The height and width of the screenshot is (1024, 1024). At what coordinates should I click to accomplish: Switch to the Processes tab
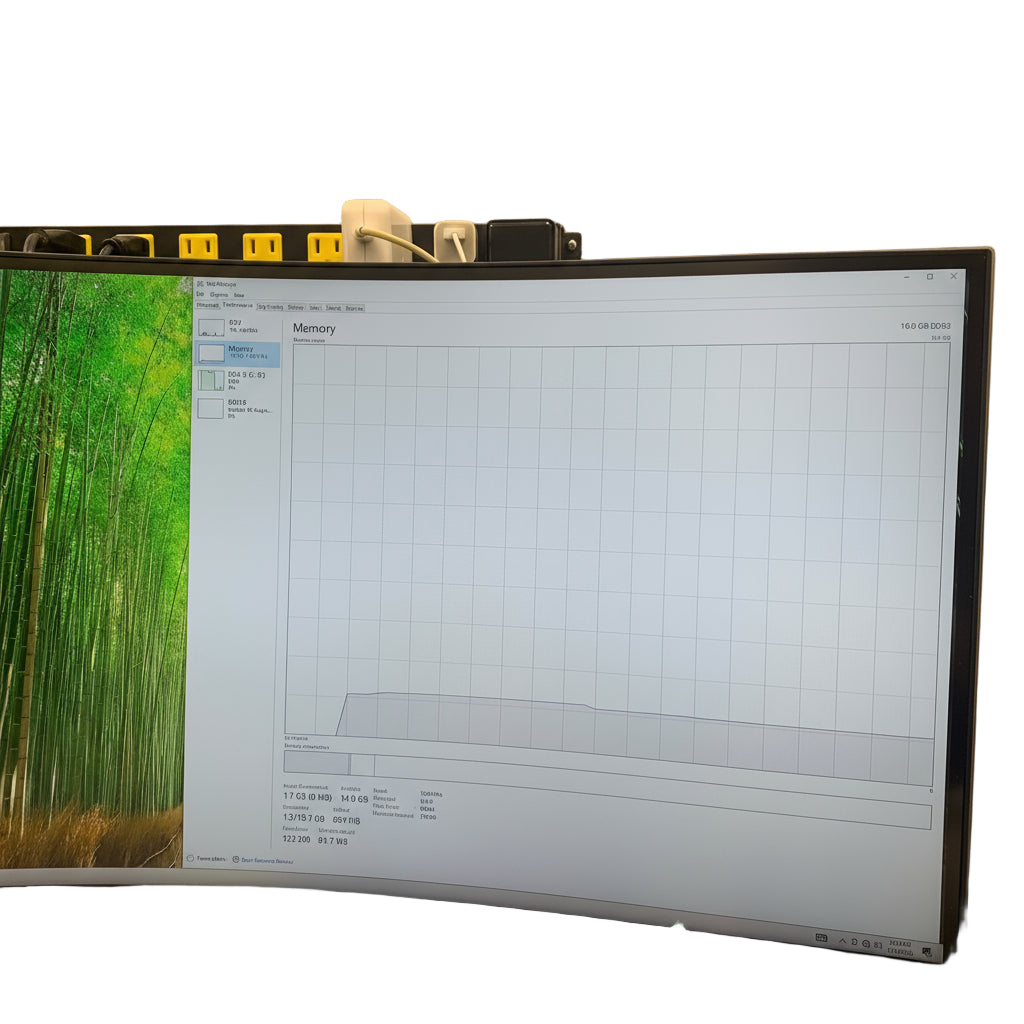[x=208, y=306]
